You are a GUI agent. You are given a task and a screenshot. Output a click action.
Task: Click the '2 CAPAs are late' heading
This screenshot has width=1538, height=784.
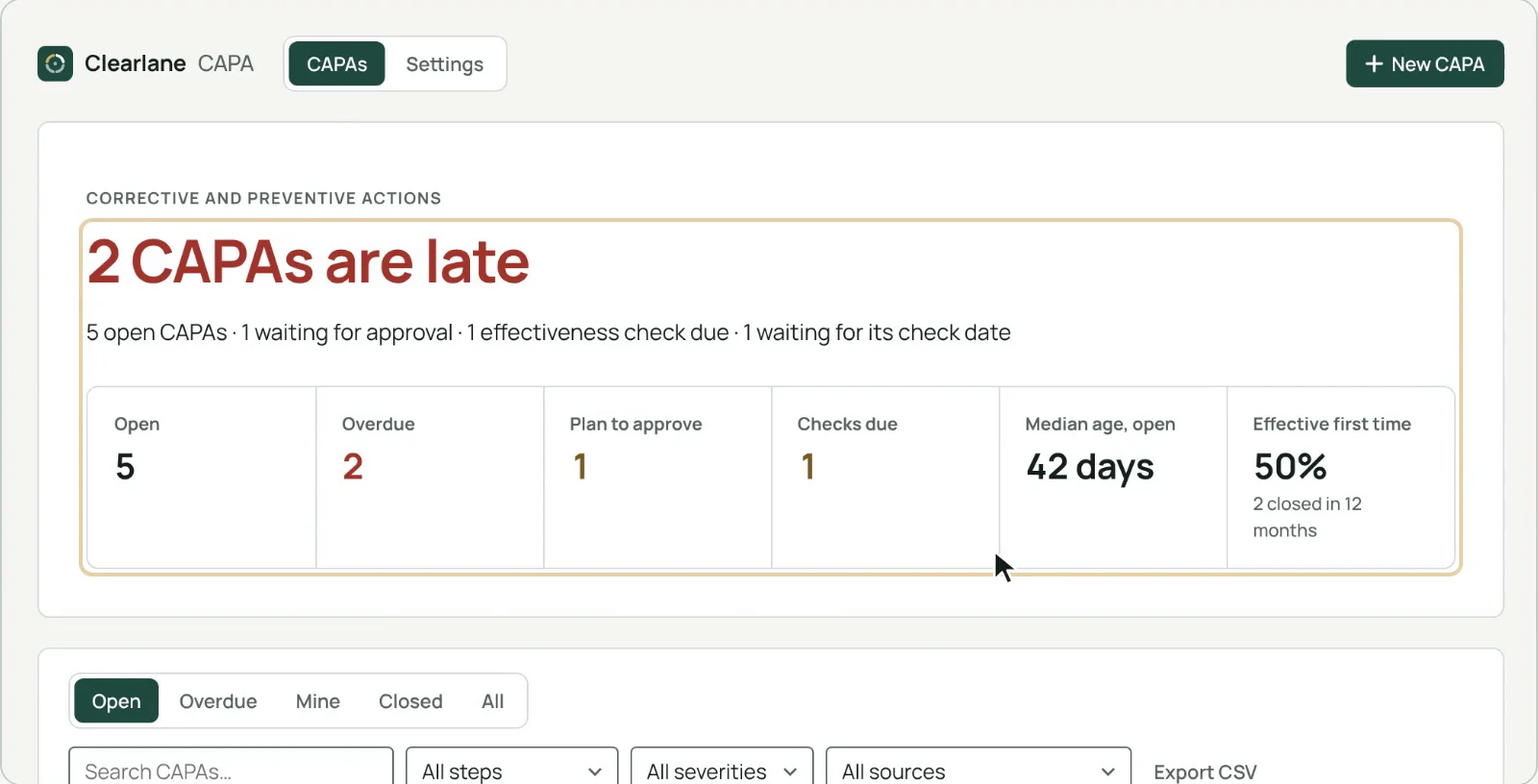309,261
